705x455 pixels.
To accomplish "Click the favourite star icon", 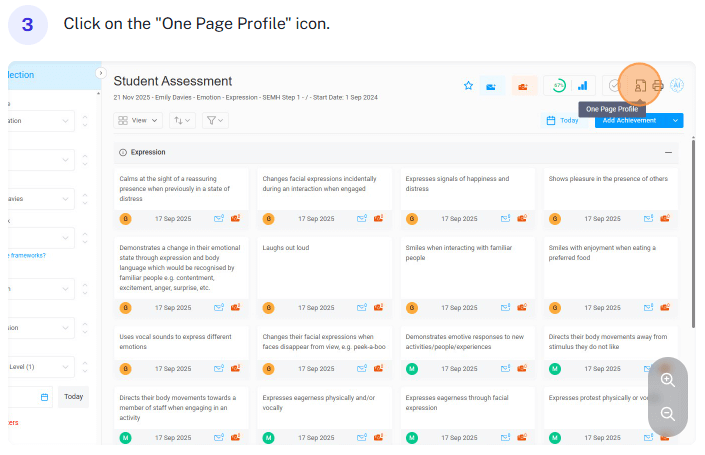I will [x=468, y=86].
